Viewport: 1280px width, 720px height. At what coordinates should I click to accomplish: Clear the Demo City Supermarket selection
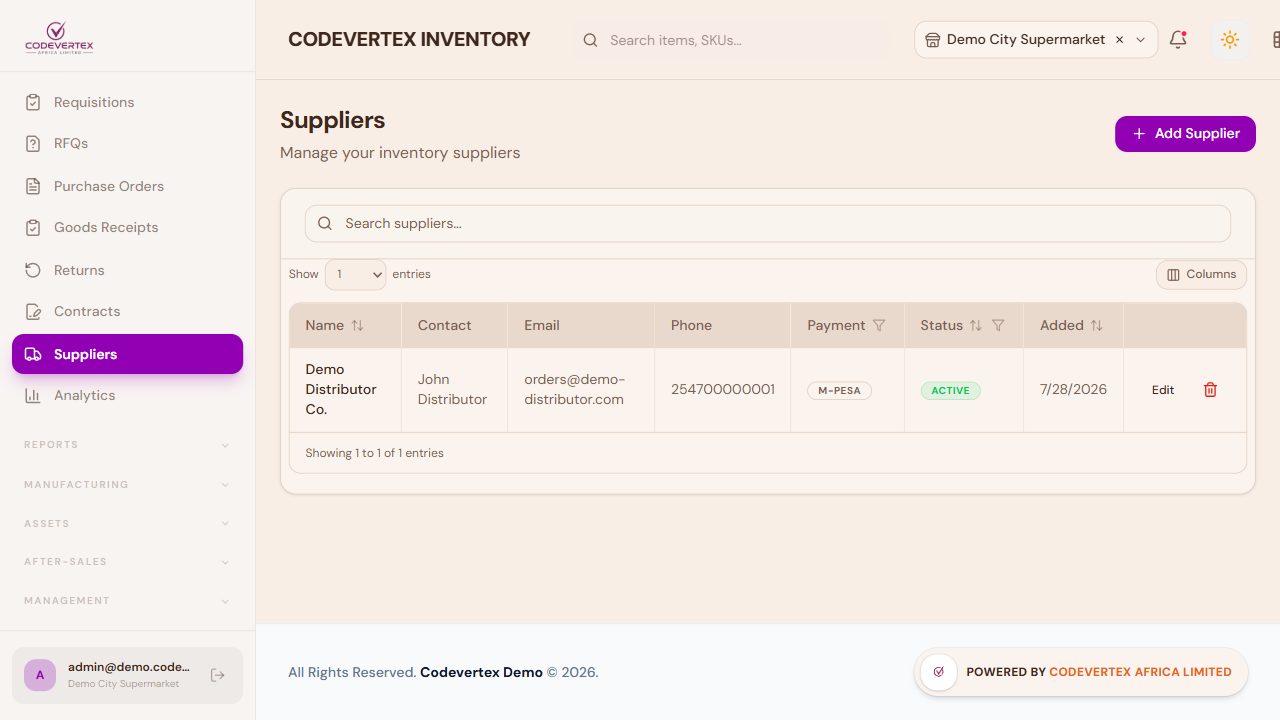pos(1119,40)
